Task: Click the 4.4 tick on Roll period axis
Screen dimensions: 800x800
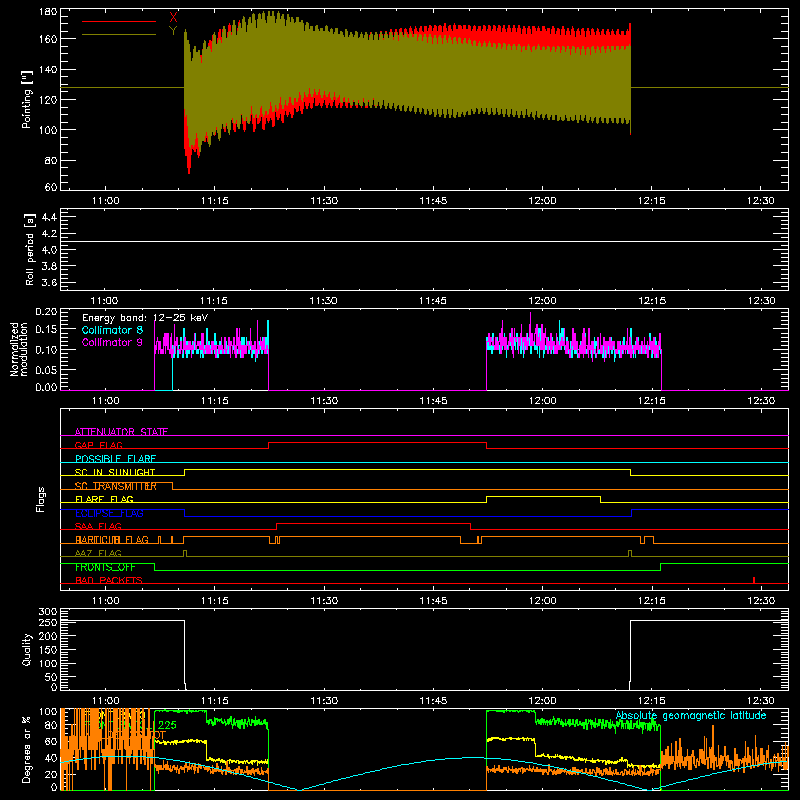Action: click(49, 217)
